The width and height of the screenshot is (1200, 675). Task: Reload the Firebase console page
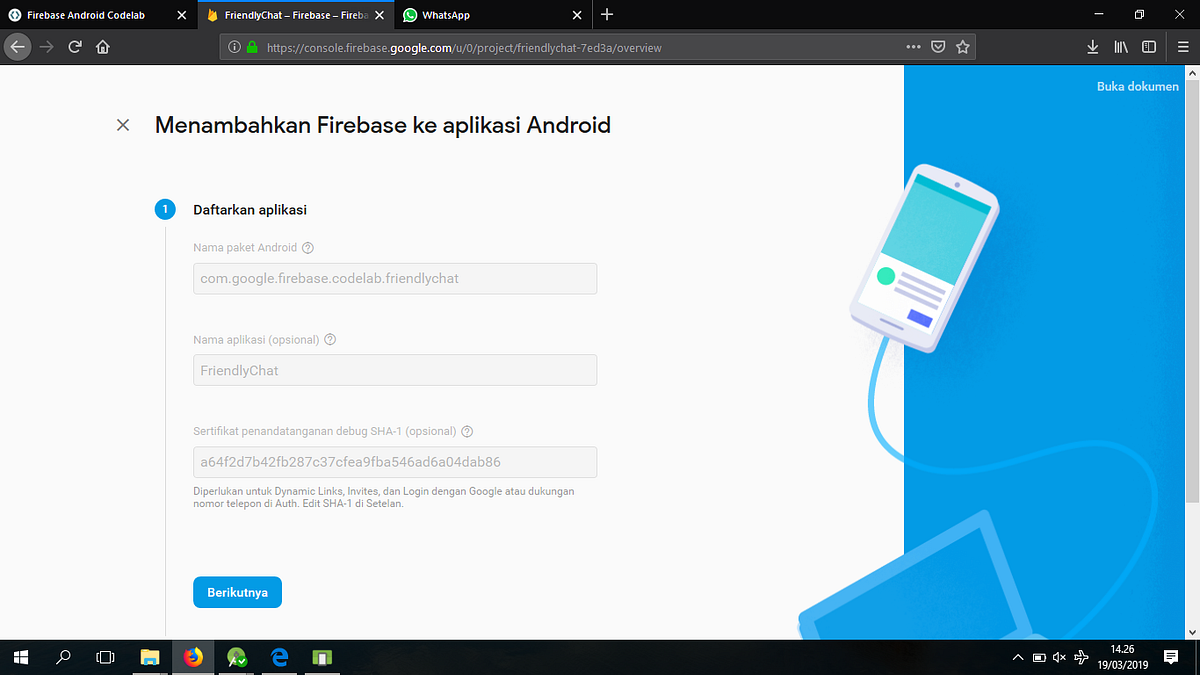click(76, 46)
